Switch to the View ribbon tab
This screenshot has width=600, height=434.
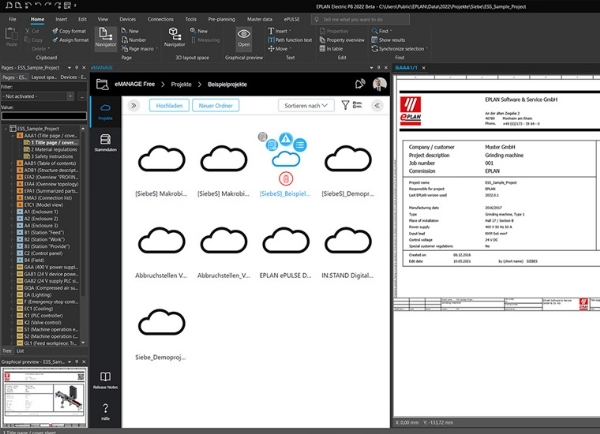coord(103,19)
